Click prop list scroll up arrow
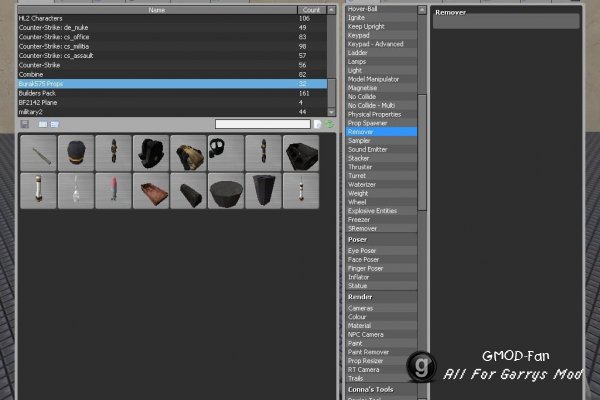 coord(331,10)
